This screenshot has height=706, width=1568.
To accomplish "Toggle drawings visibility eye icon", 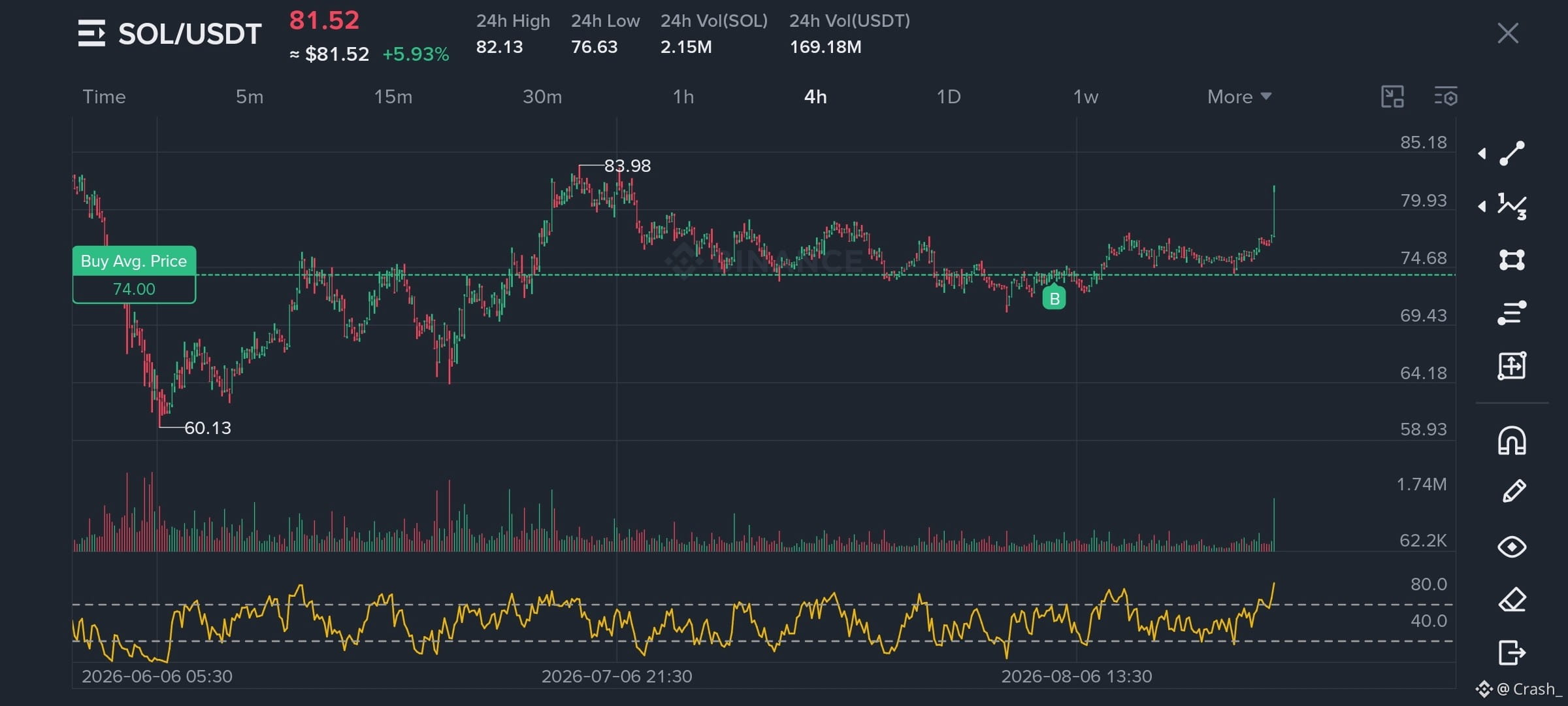I will click(x=1512, y=546).
